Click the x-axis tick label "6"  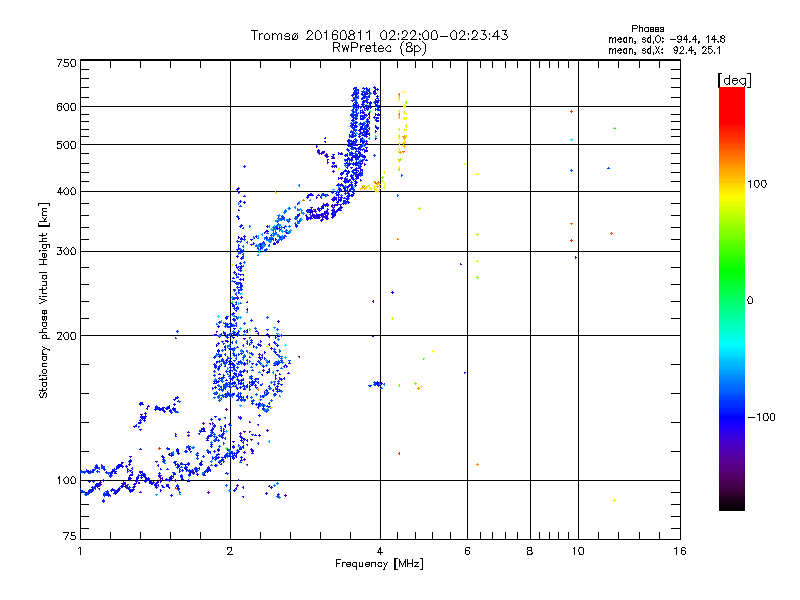467,551
